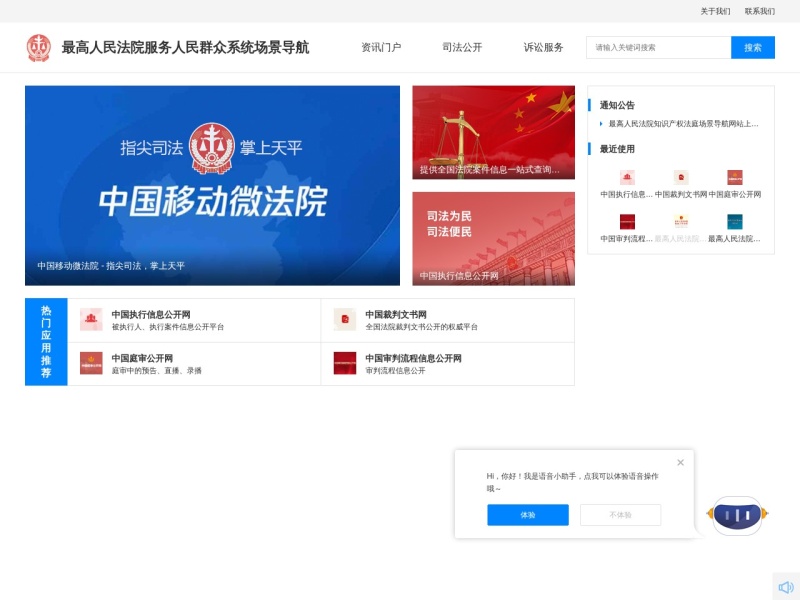
Task: Click the 搜索 search button
Action: point(753,47)
